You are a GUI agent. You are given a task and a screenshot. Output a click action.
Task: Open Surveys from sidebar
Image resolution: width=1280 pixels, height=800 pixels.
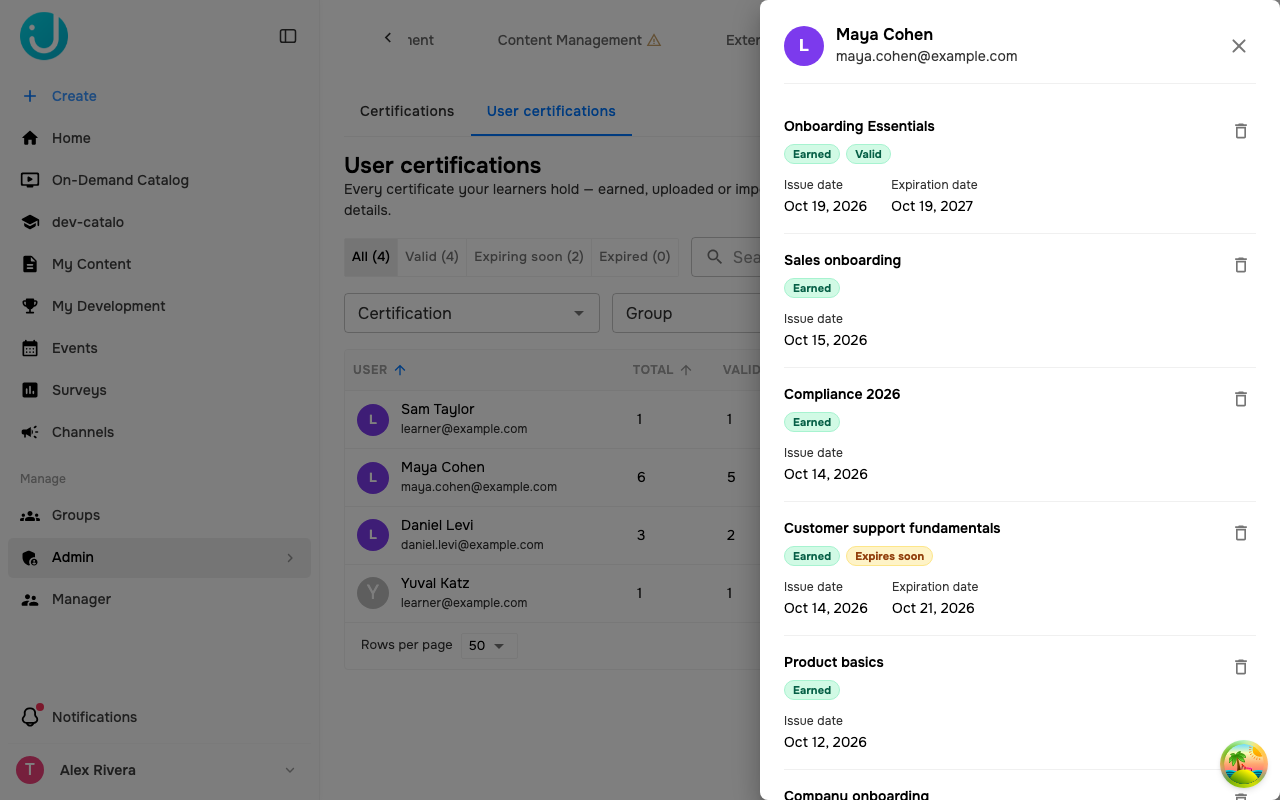(x=160, y=390)
